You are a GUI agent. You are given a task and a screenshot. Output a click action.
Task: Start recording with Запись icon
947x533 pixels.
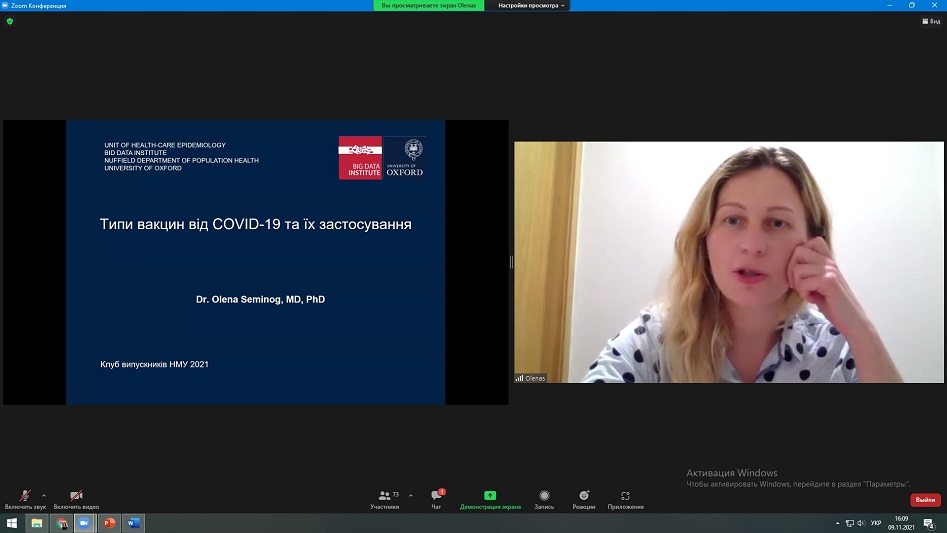click(544, 496)
